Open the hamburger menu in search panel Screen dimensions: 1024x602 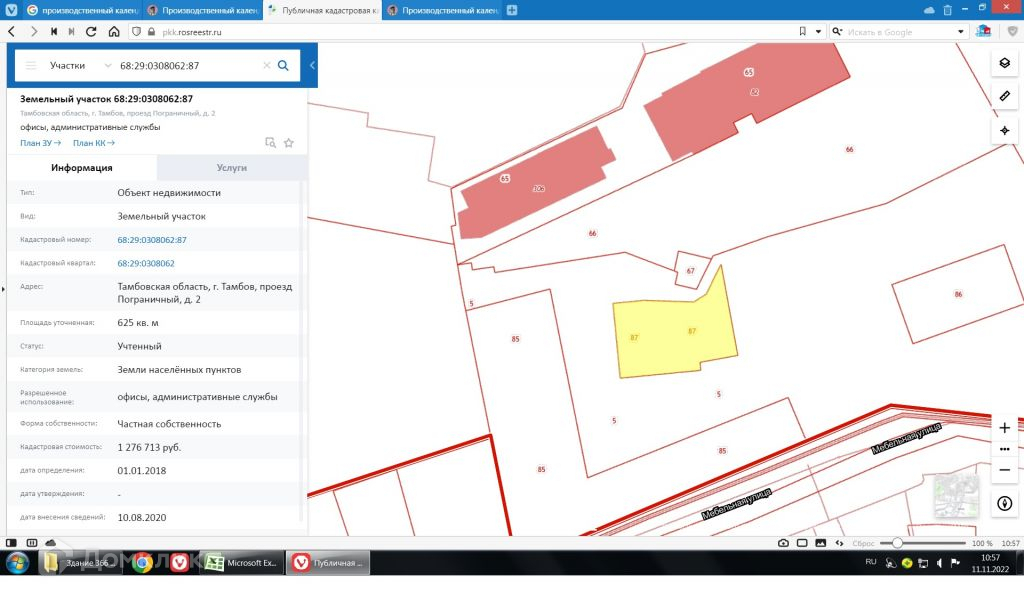coord(31,65)
